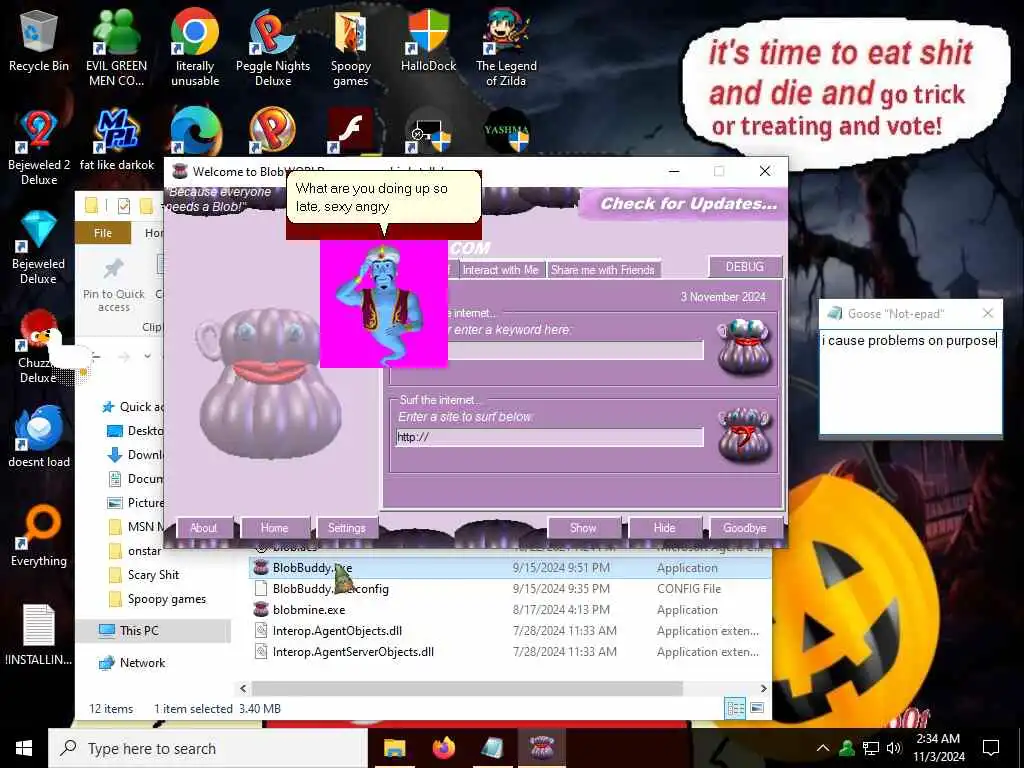Screen dimensions: 1024x768
Task: Open Chrome labeled 'literally unusable'
Action: coord(195,47)
